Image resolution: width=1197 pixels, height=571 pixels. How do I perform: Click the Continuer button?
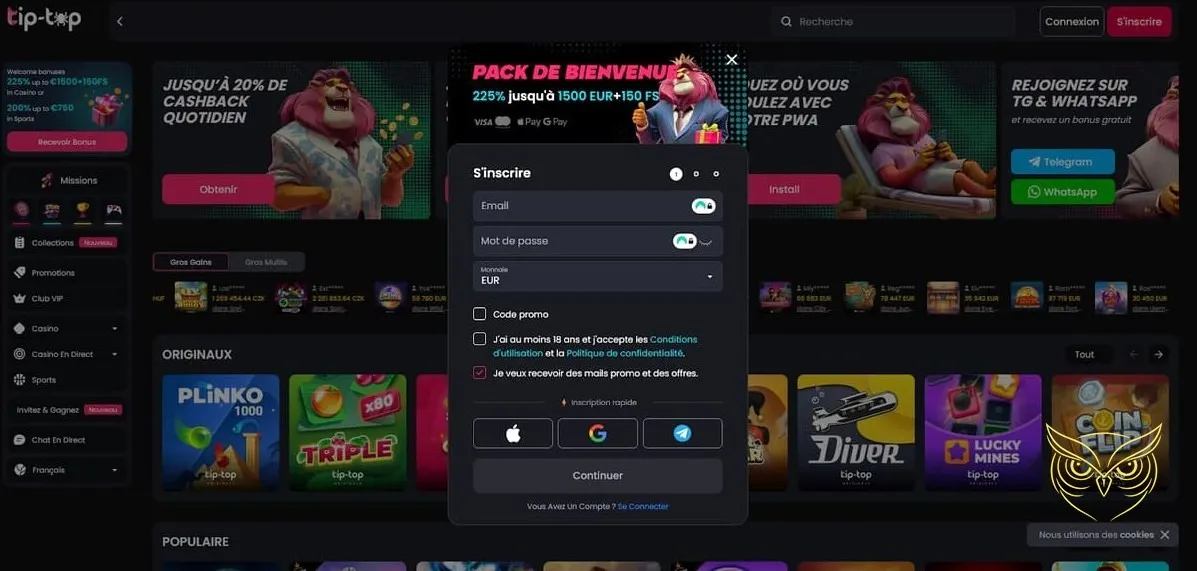click(x=598, y=476)
